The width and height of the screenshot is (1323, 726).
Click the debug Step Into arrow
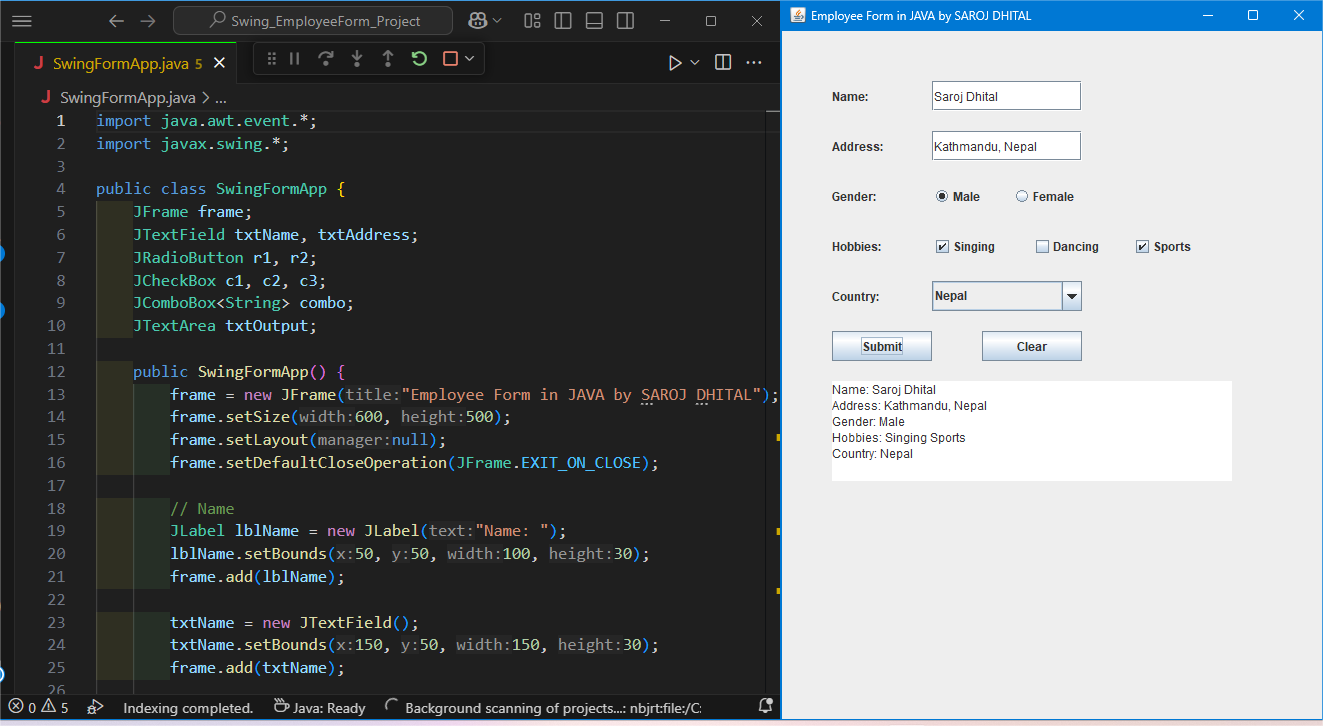[357, 59]
